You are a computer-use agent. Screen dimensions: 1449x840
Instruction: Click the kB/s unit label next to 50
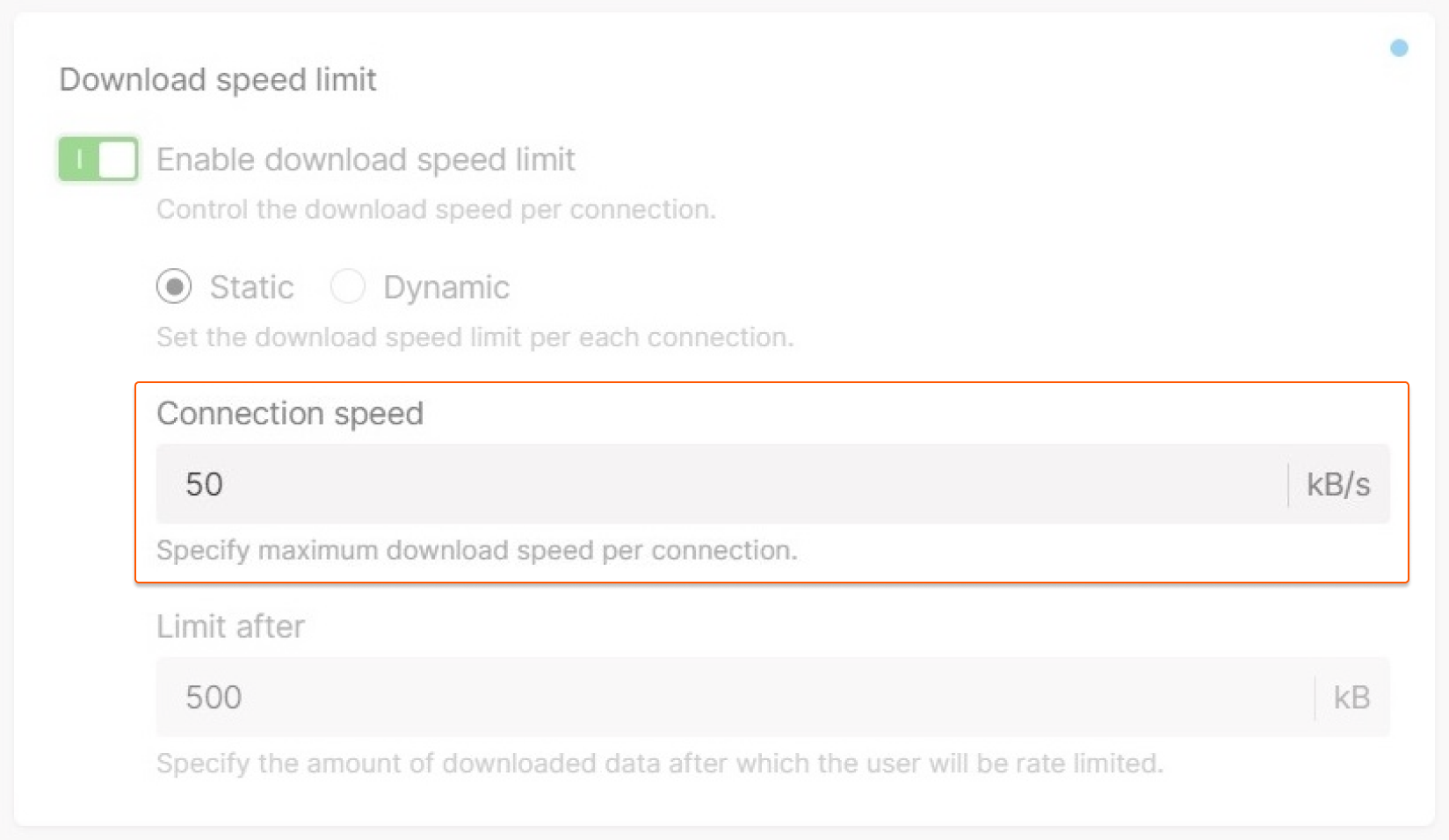coord(1337,484)
